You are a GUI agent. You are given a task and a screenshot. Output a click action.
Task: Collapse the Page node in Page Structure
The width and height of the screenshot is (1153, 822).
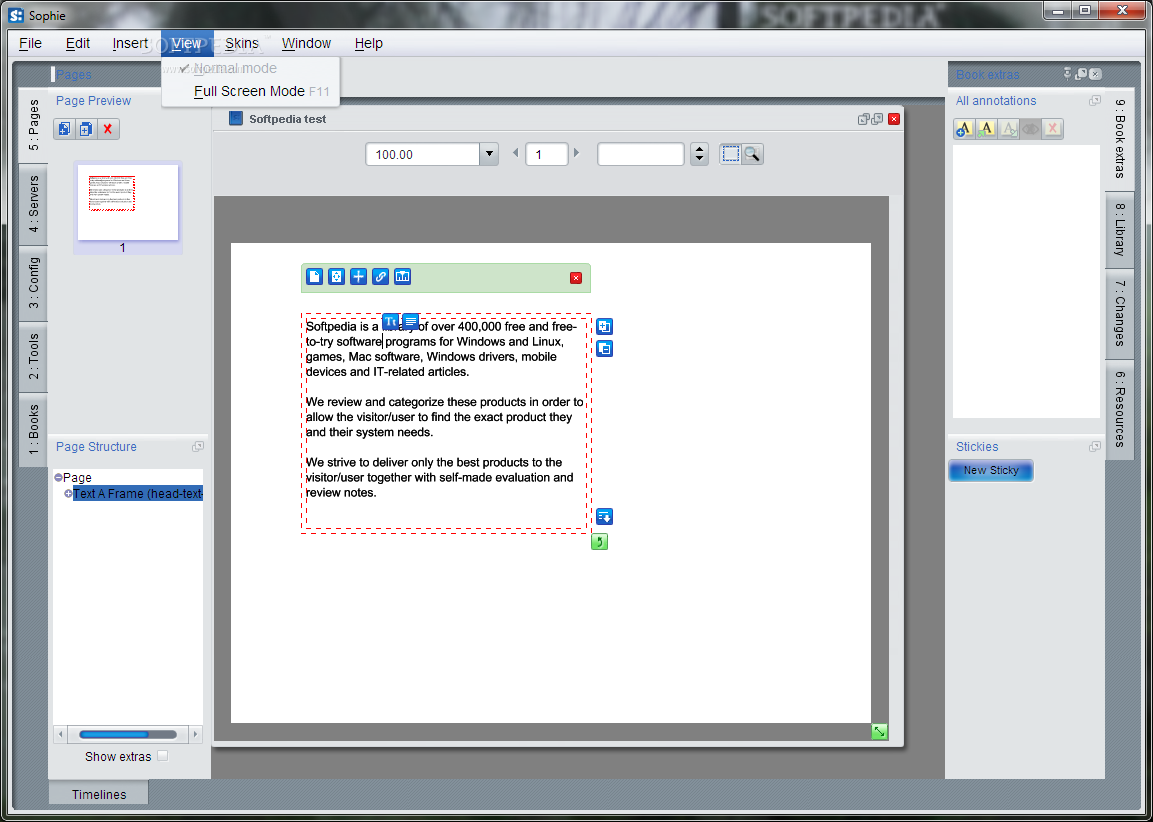[x=58, y=478]
